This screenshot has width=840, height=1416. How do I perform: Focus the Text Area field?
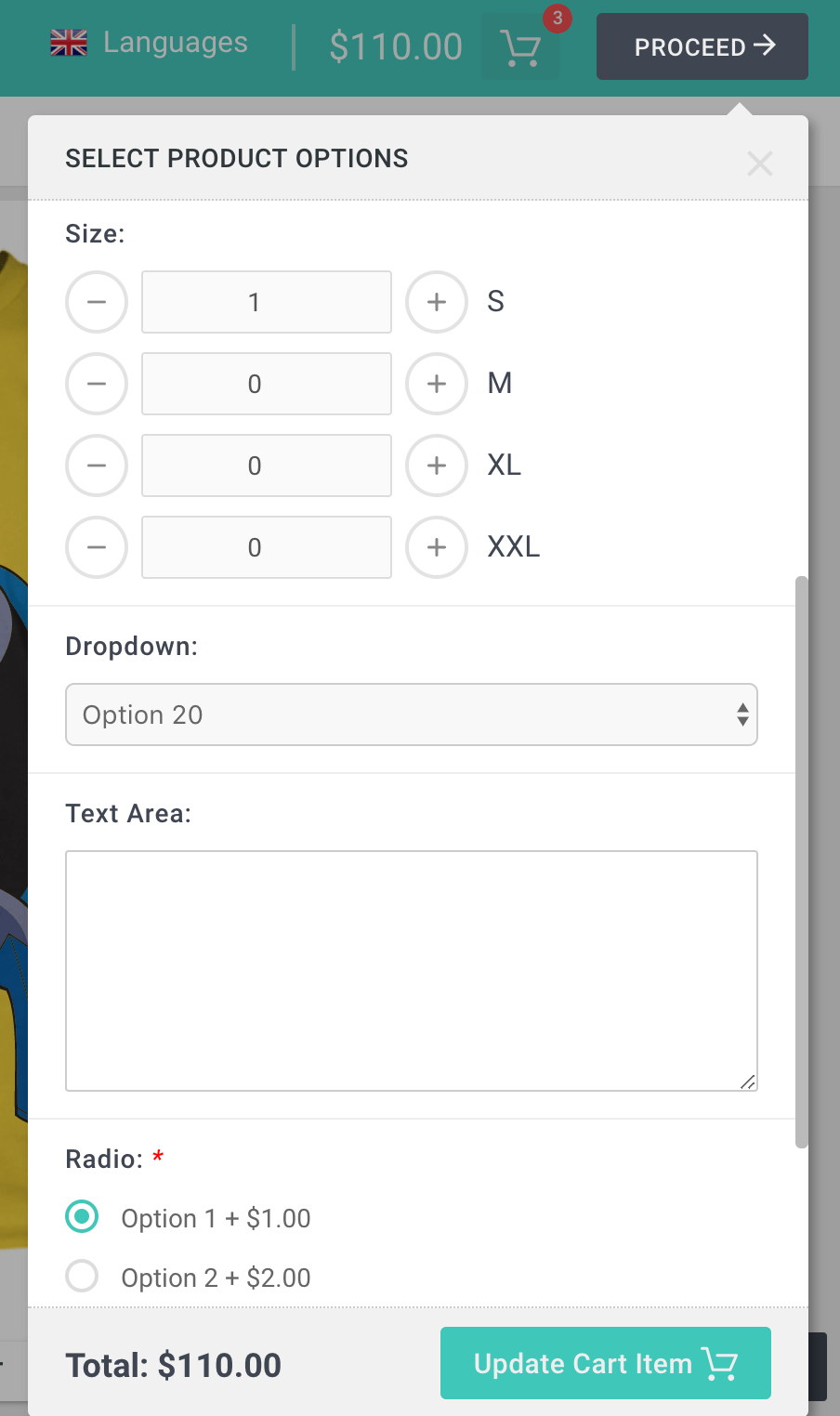point(412,970)
